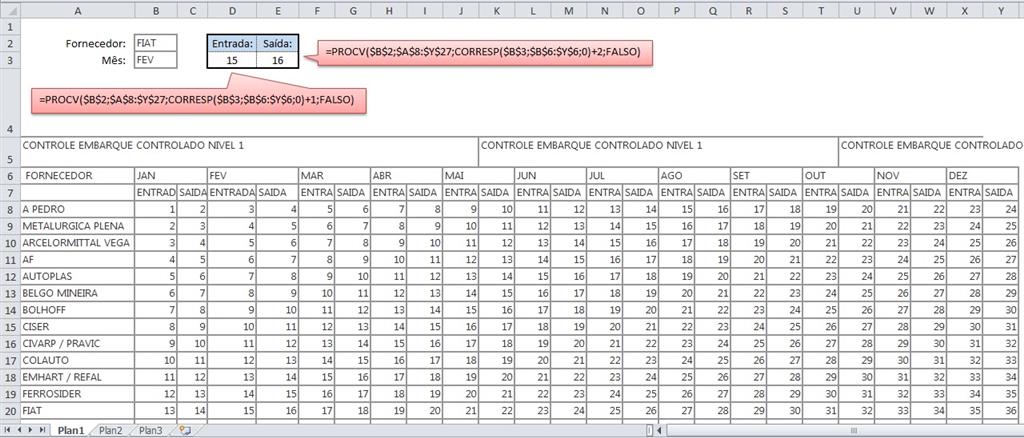Select the OUT month header cell
This screenshot has width=1024, height=438.
(839, 176)
